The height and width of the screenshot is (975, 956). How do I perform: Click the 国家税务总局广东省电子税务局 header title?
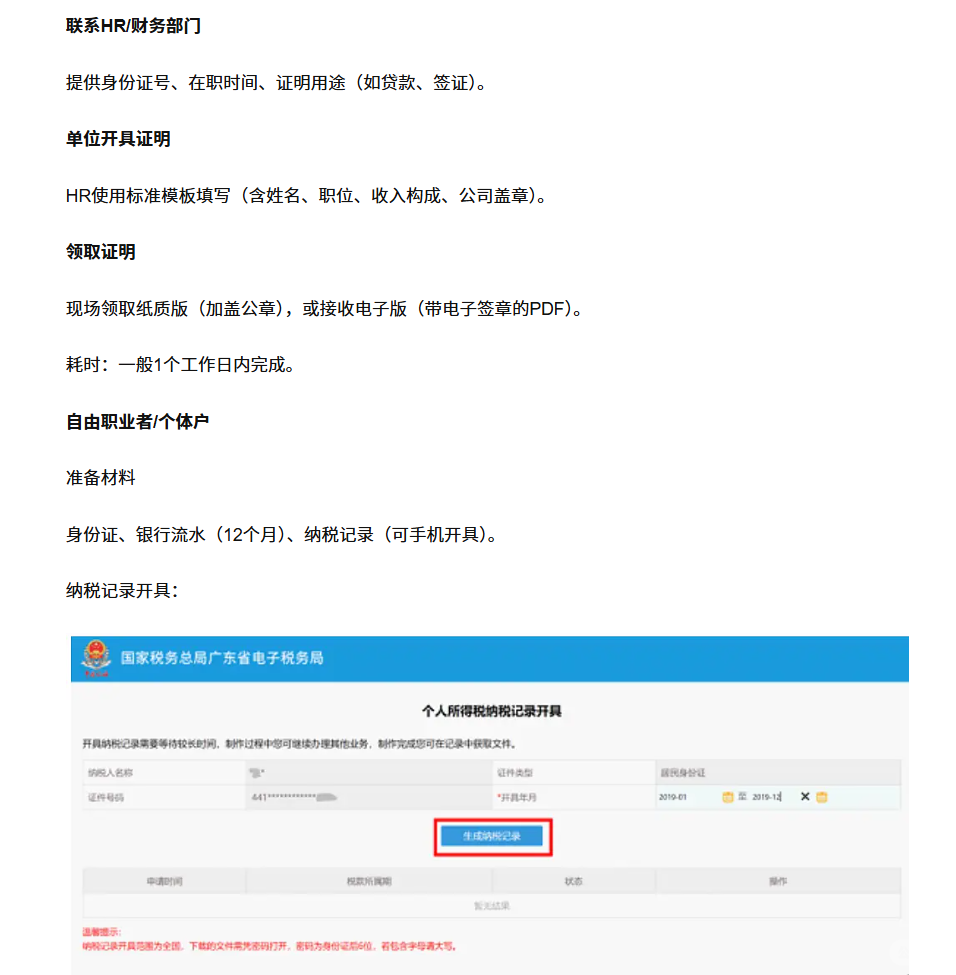point(222,658)
